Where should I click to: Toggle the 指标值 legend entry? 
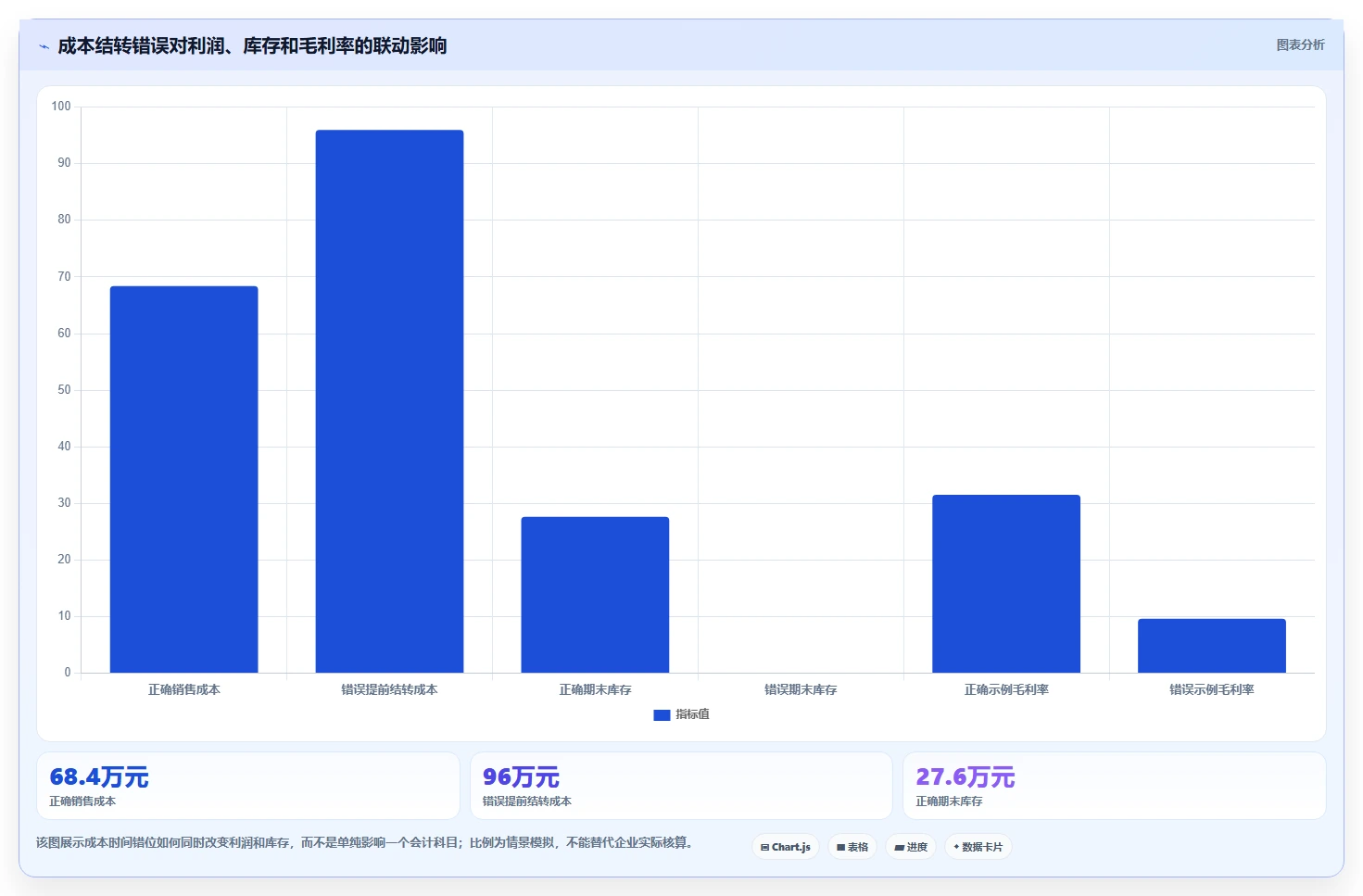pos(681,714)
